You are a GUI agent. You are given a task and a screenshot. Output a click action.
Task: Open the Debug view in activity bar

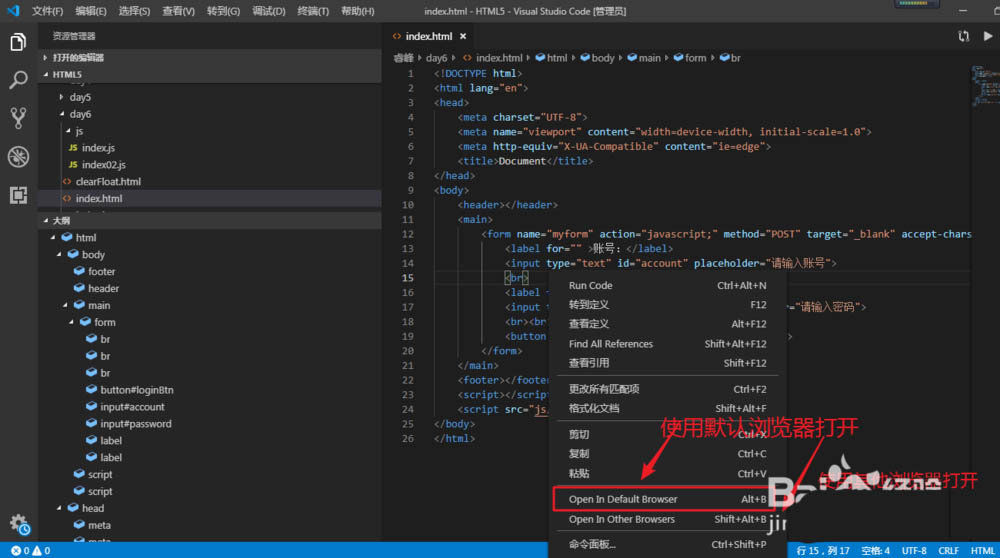click(x=18, y=157)
